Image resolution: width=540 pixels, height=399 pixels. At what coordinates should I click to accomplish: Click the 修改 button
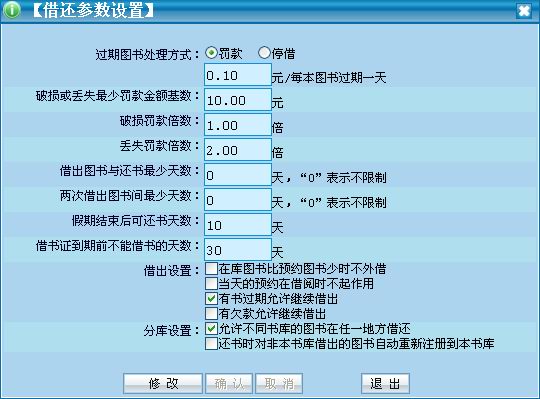point(163,383)
